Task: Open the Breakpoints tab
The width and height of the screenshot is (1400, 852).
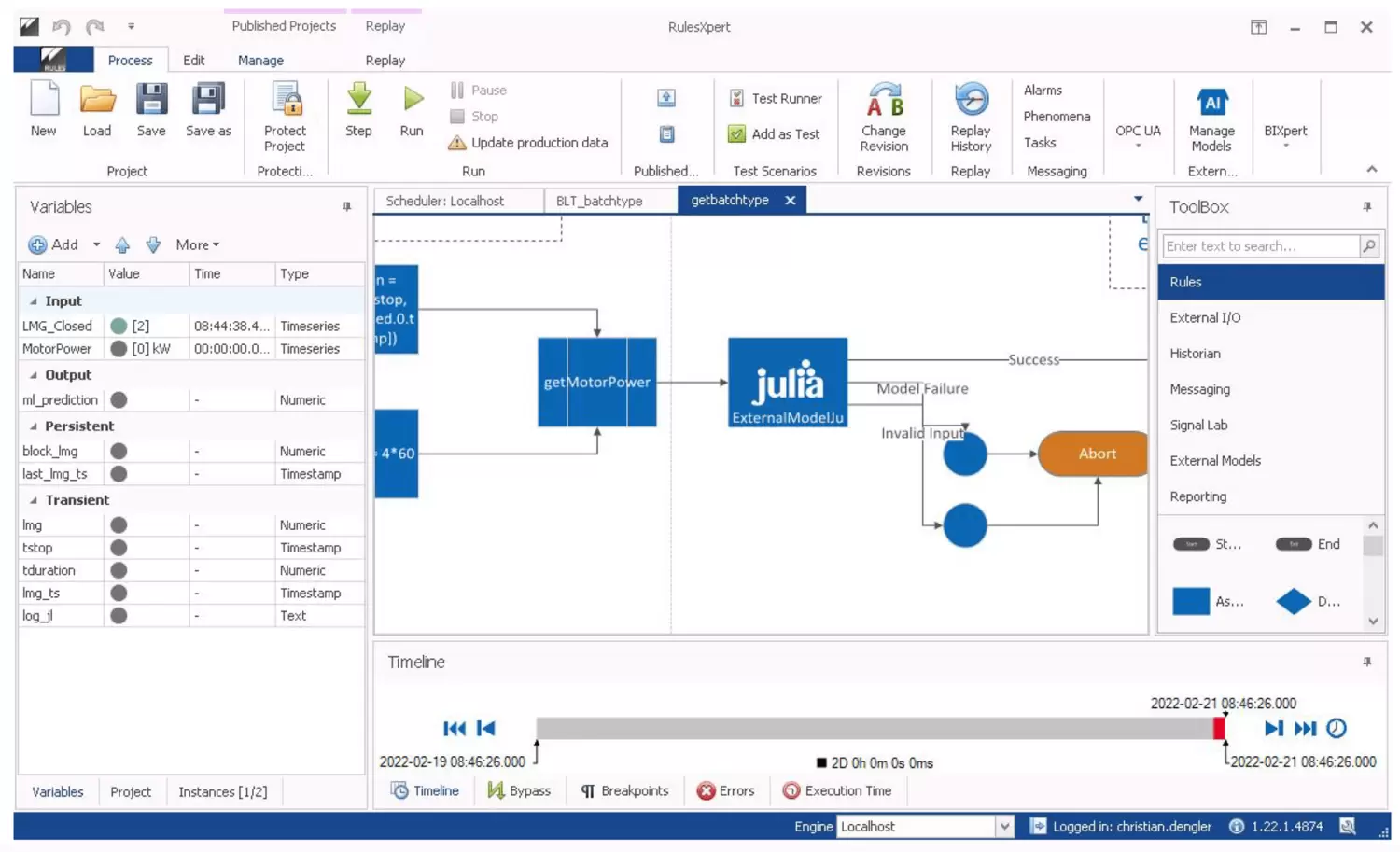Action: (x=624, y=791)
